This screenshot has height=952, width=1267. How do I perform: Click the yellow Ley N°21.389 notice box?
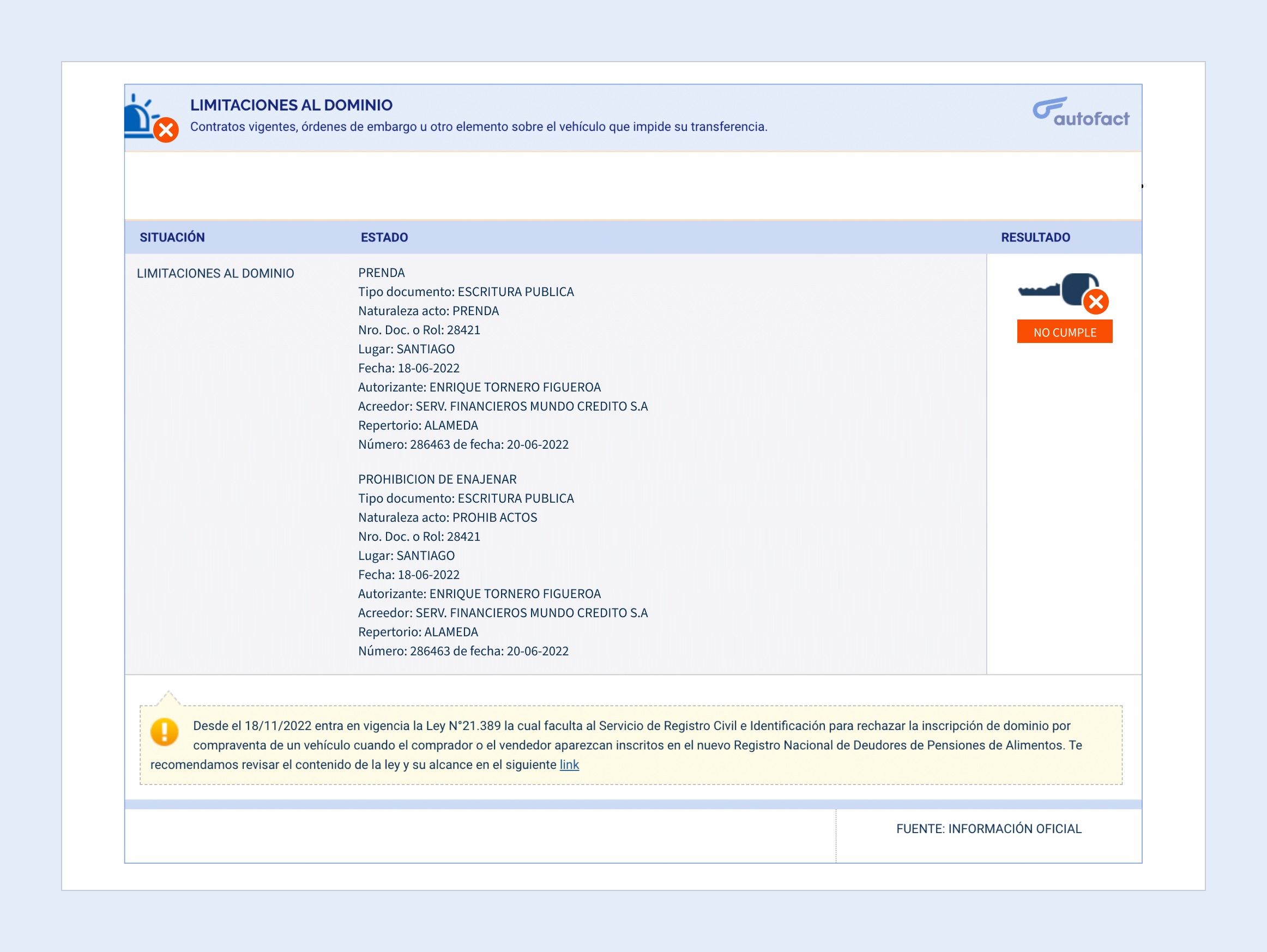(630, 745)
